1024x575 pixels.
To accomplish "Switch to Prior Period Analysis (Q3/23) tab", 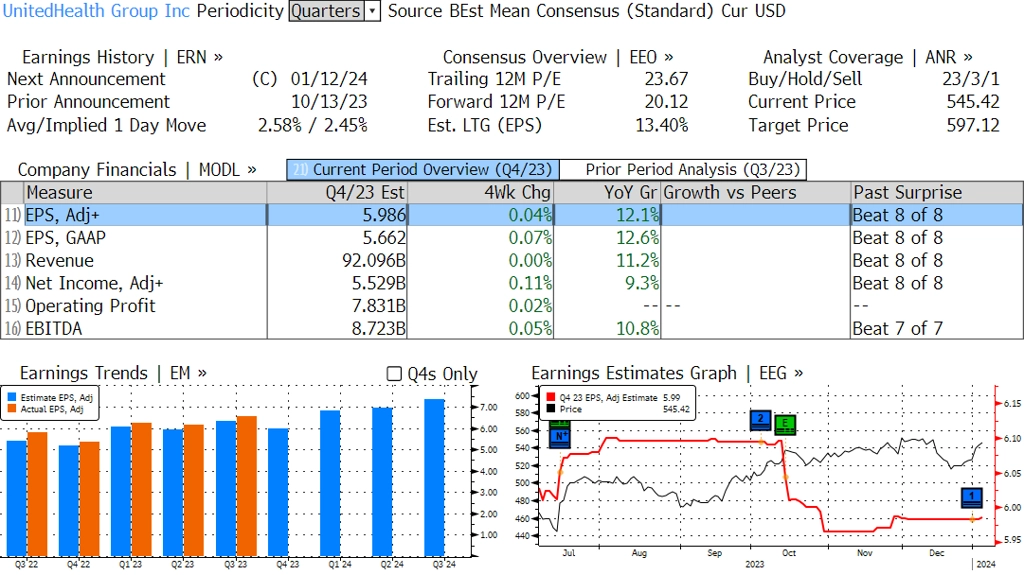I will pos(684,170).
